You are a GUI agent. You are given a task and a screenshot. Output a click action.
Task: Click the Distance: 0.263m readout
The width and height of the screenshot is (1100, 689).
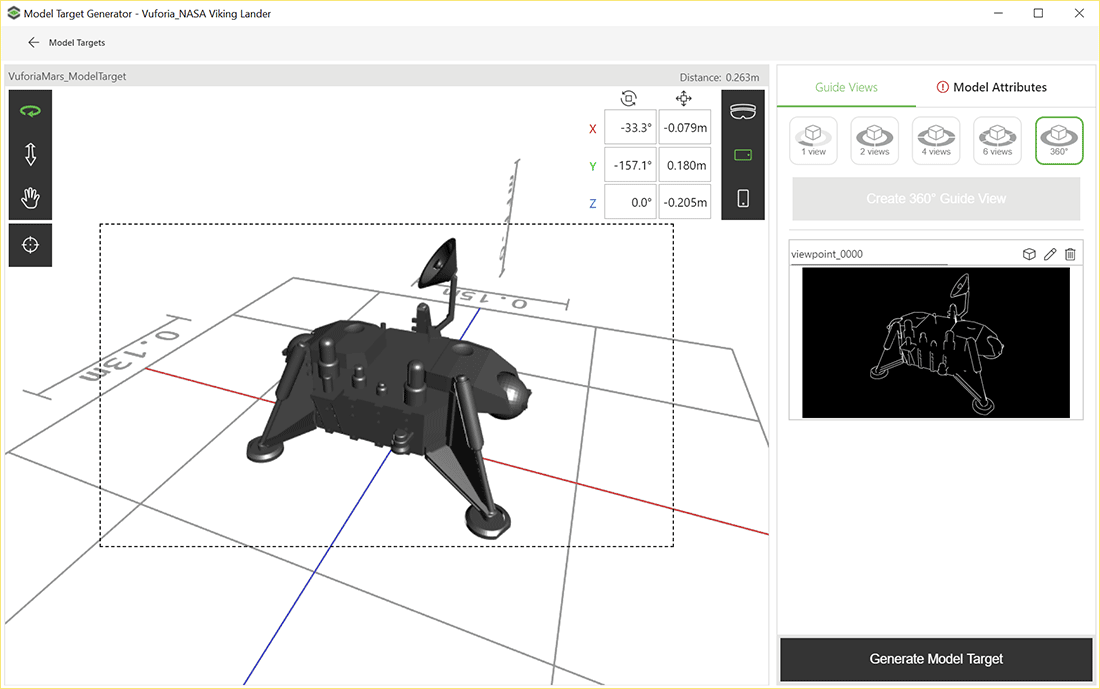pyautogui.click(x=719, y=77)
